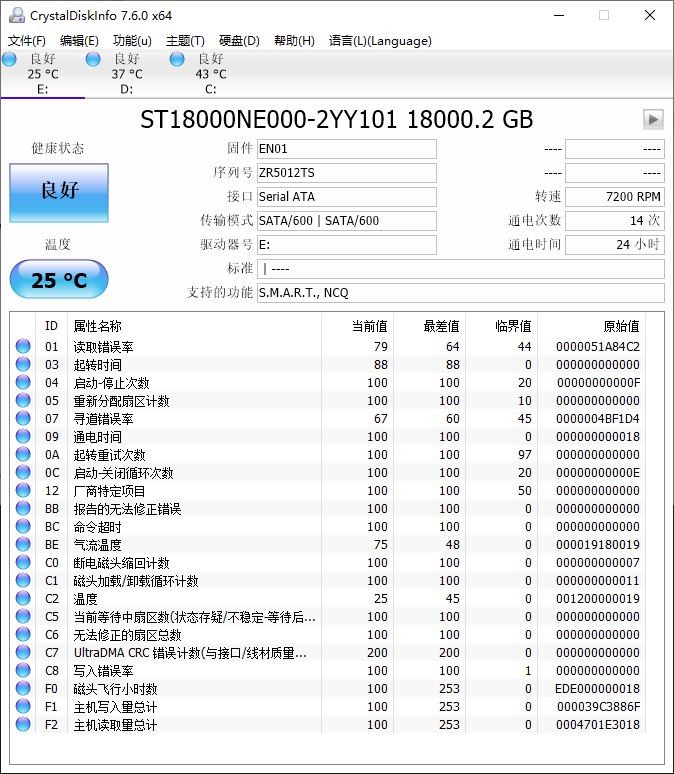Click the 25 °C temperature button
The image size is (674, 774).
58,280
